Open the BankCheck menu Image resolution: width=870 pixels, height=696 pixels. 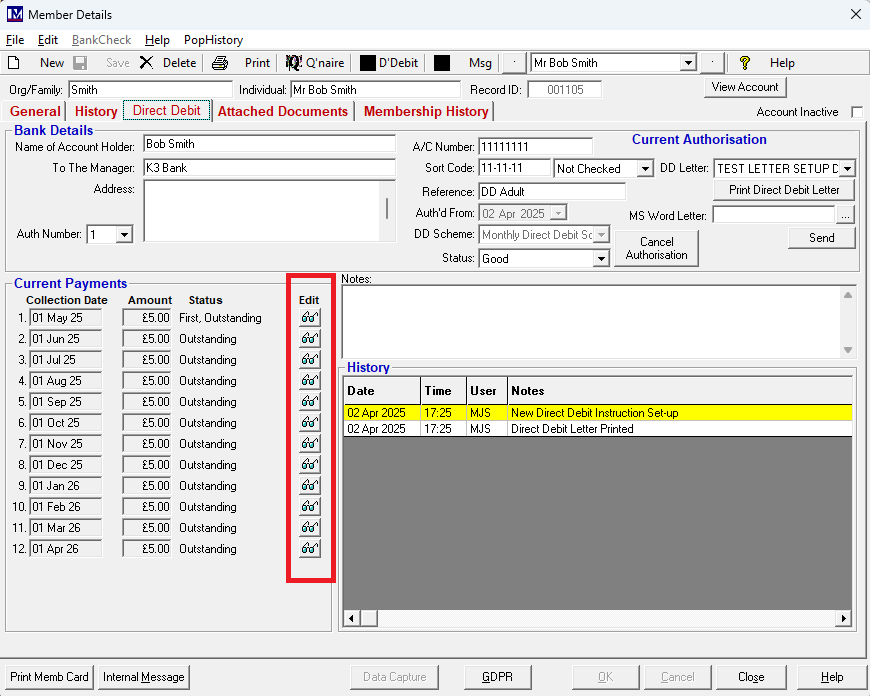(x=101, y=40)
